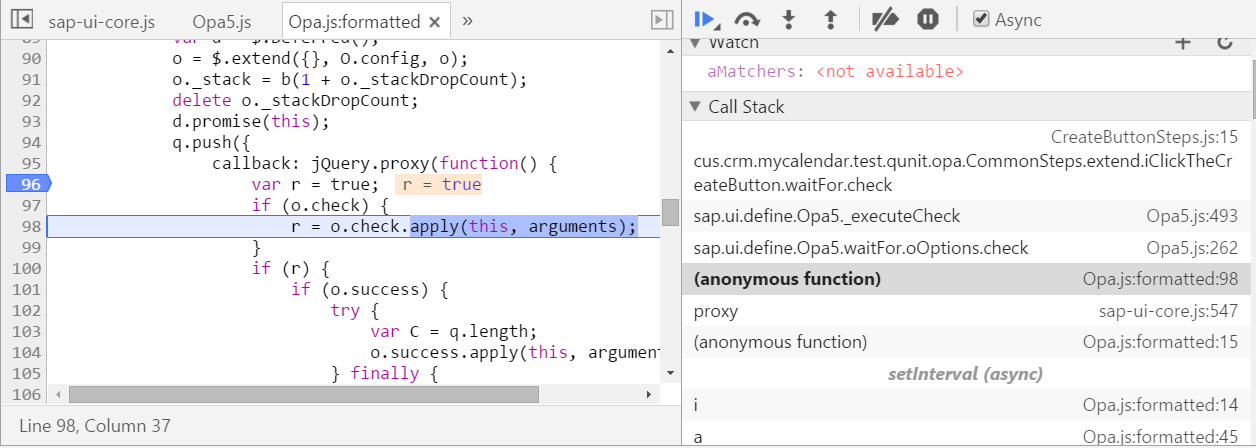The image size is (1256, 448).
Task: Click the 'if (o.success) {' line
Action: pos(369,290)
